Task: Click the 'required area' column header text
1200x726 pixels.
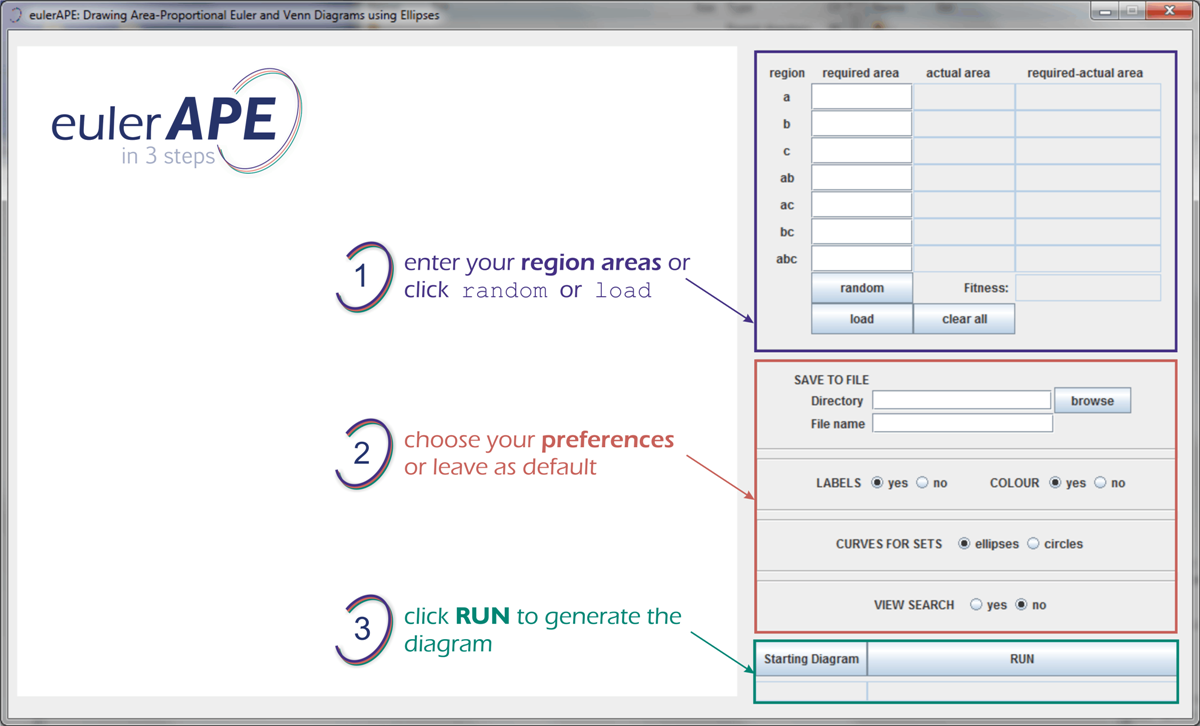Action: 861,73
